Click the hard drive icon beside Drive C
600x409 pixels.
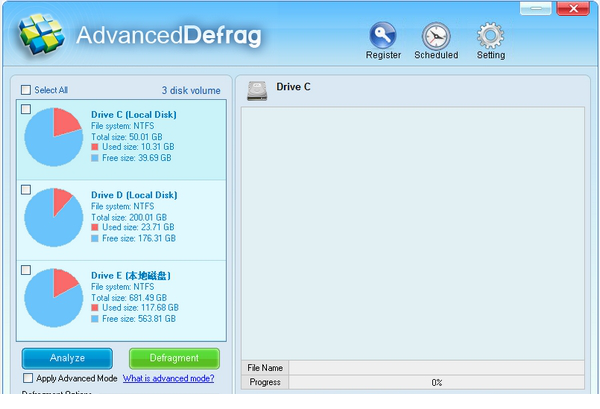click(x=257, y=91)
